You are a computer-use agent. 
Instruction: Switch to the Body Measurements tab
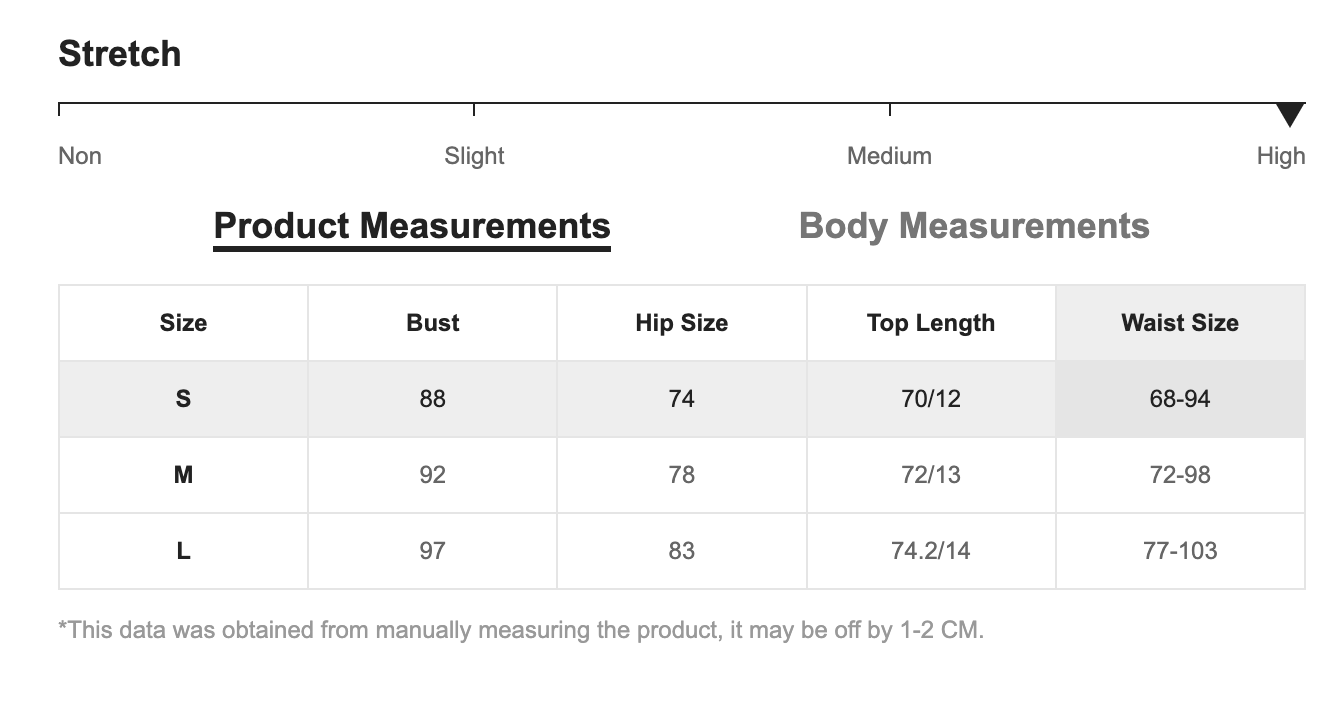tap(974, 226)
